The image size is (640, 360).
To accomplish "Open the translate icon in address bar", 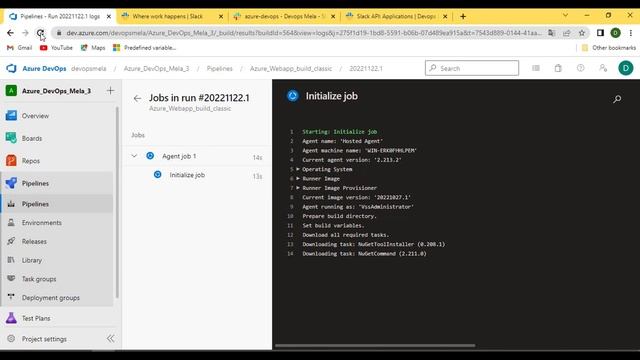I will pos(551,33).
